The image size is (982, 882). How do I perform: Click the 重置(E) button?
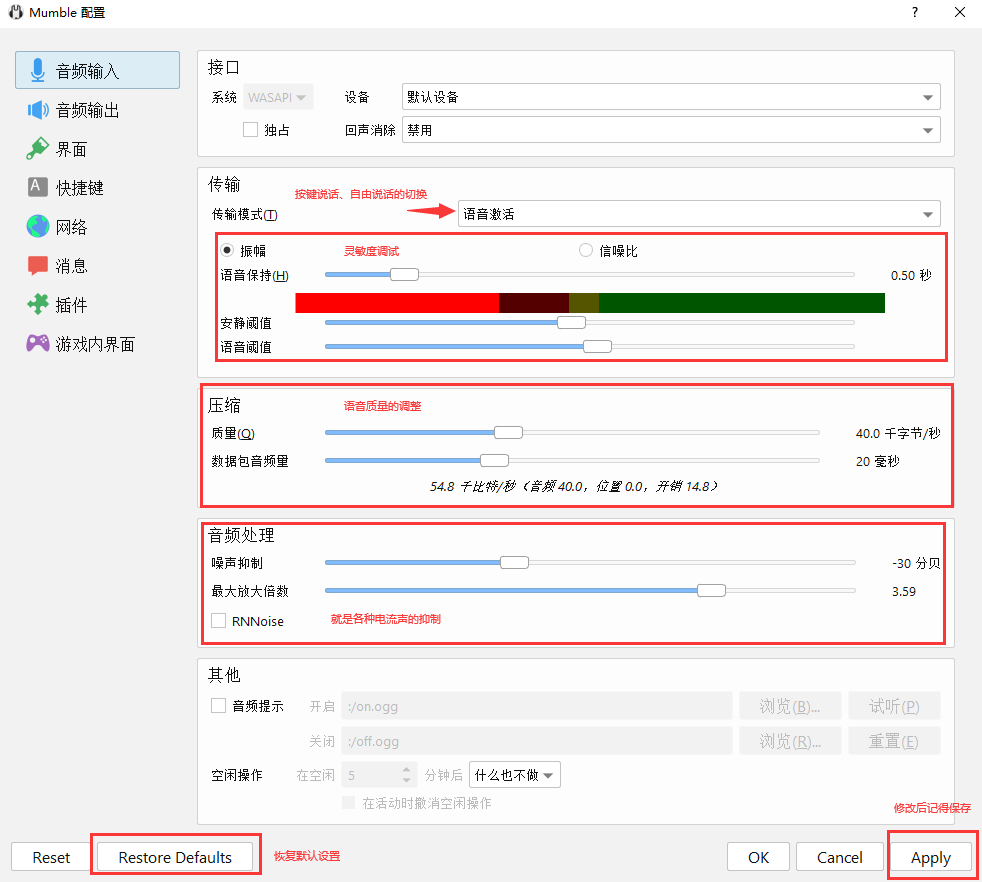(x=894, y=741)
